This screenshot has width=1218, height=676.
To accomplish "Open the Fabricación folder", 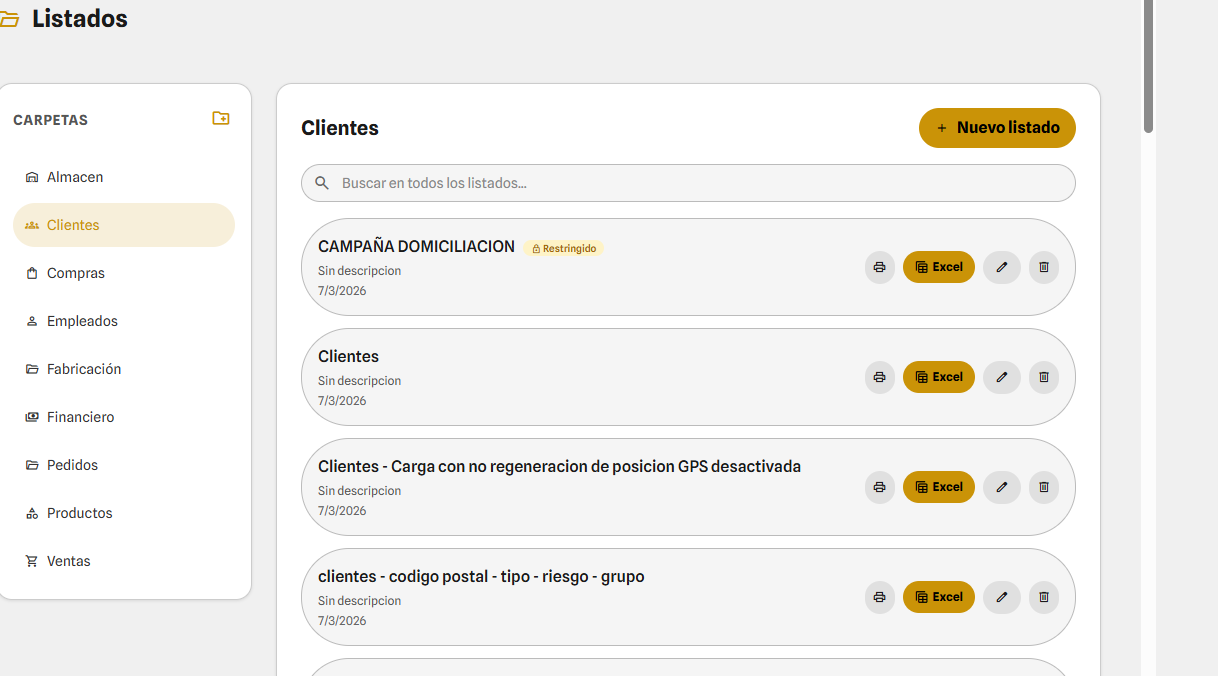I will 124,369.
